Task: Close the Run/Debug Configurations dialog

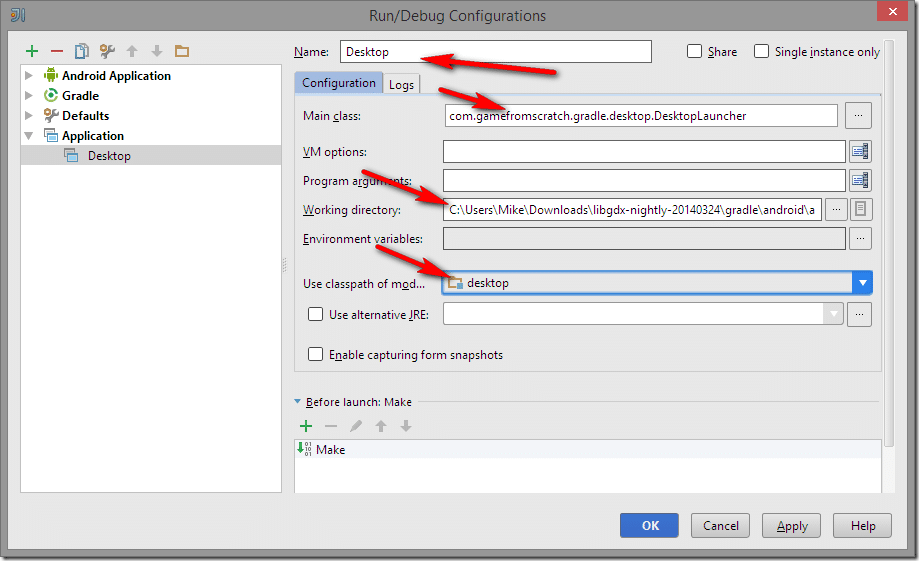Action: click(893, 11)
